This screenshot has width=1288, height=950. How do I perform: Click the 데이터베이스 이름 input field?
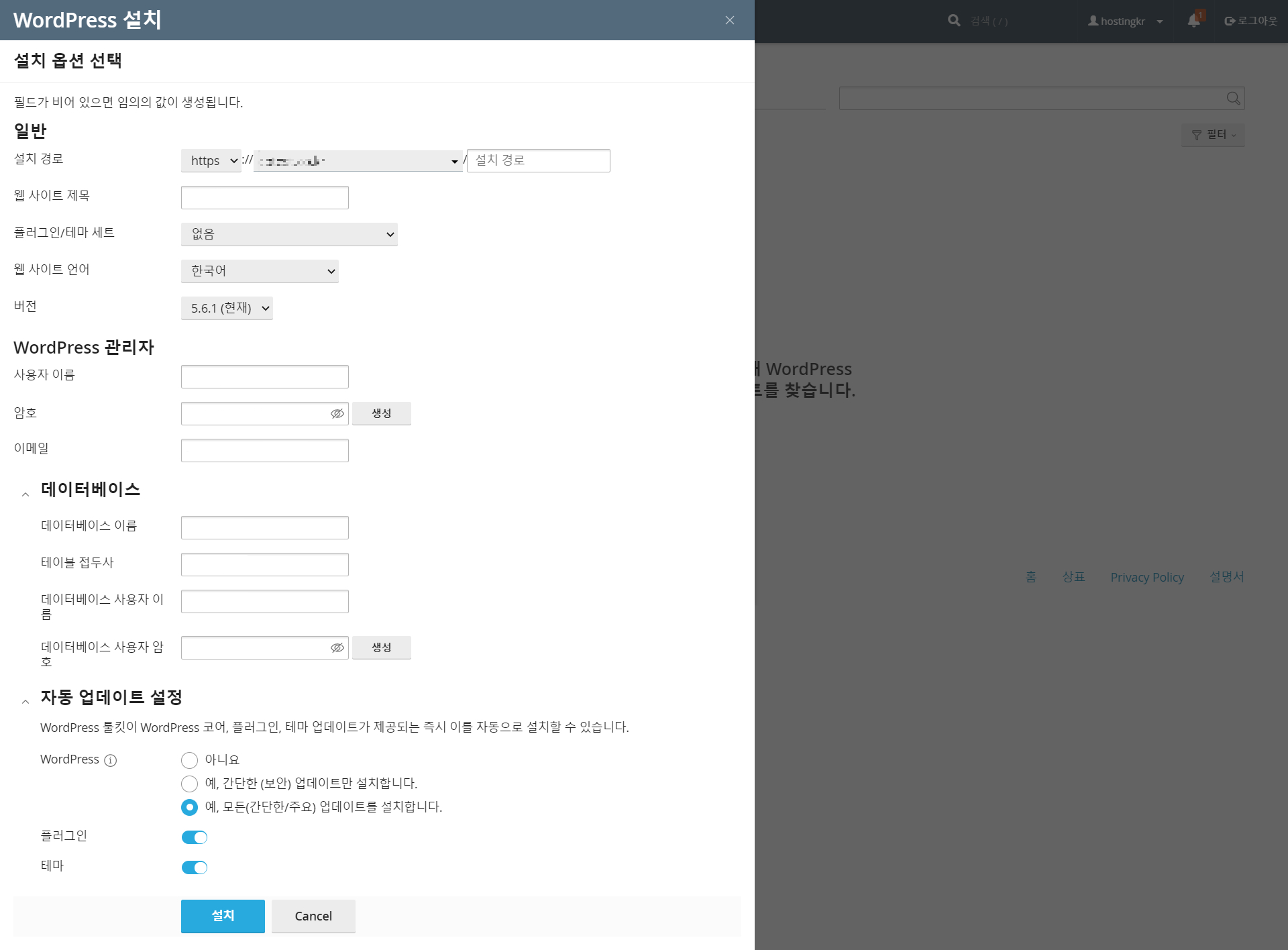coord(265,527)
